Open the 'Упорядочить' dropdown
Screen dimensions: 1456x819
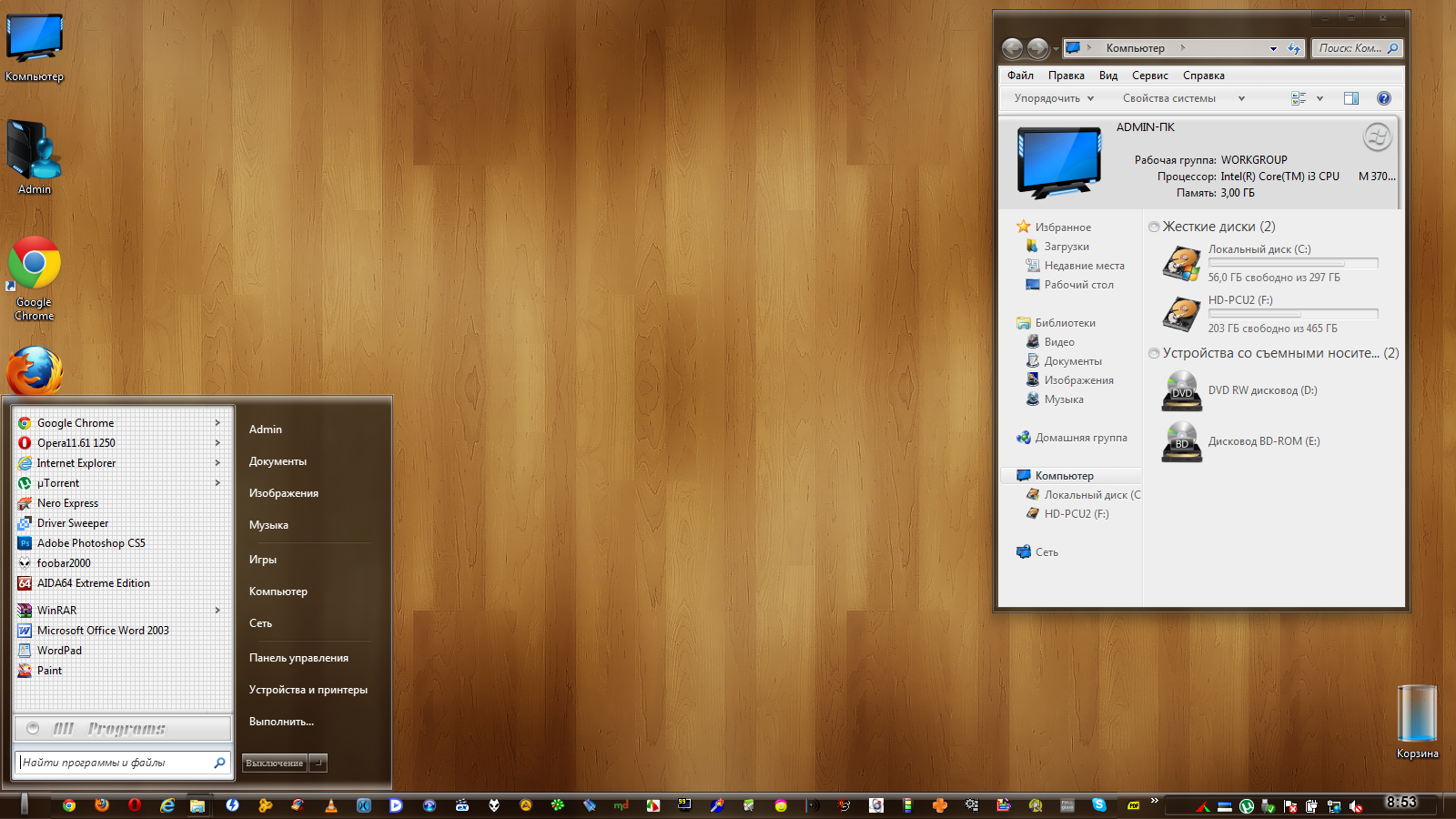1054,98
